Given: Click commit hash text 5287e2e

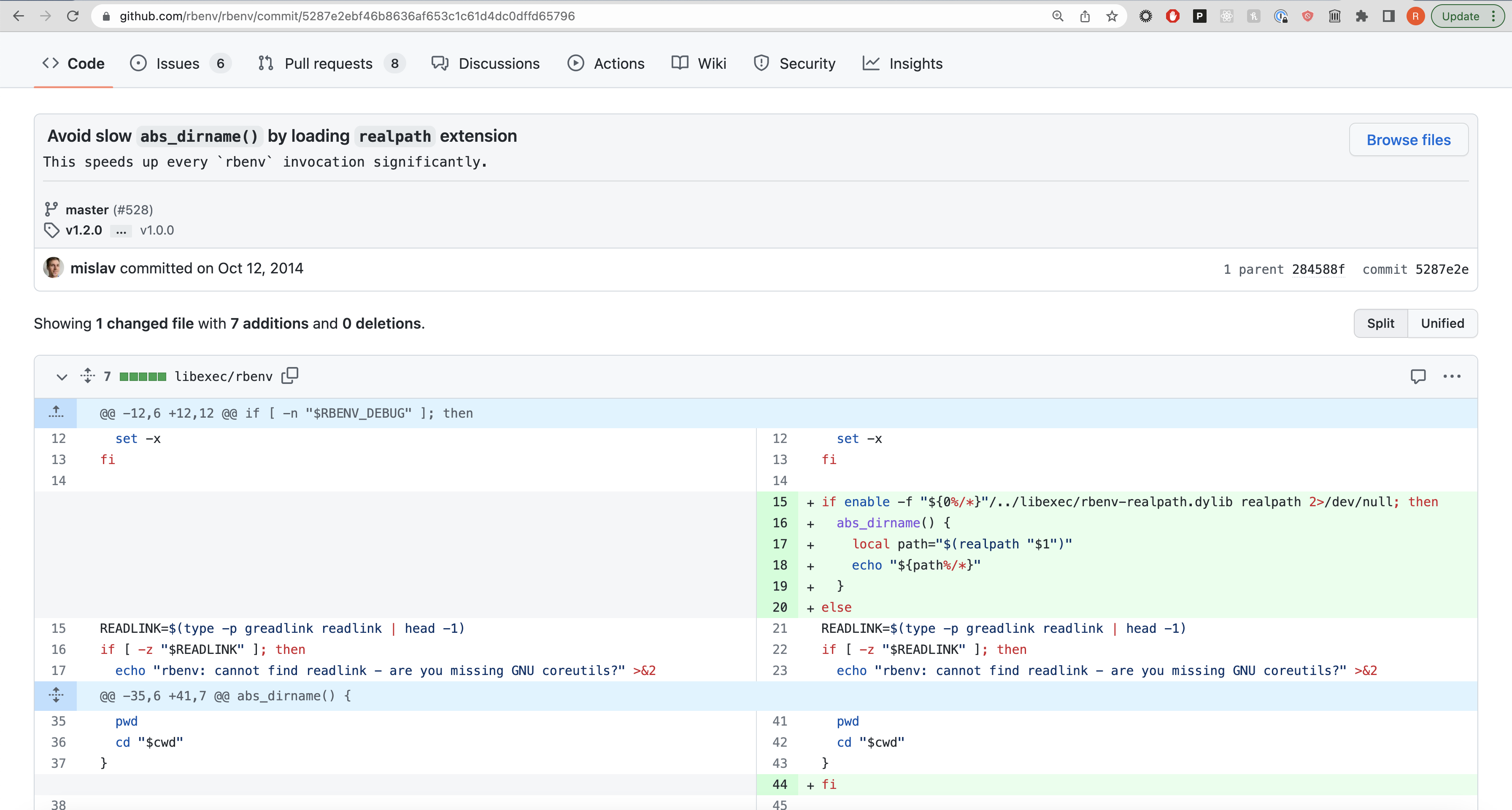Looking at the screenshot, I should pos(1442,270).
